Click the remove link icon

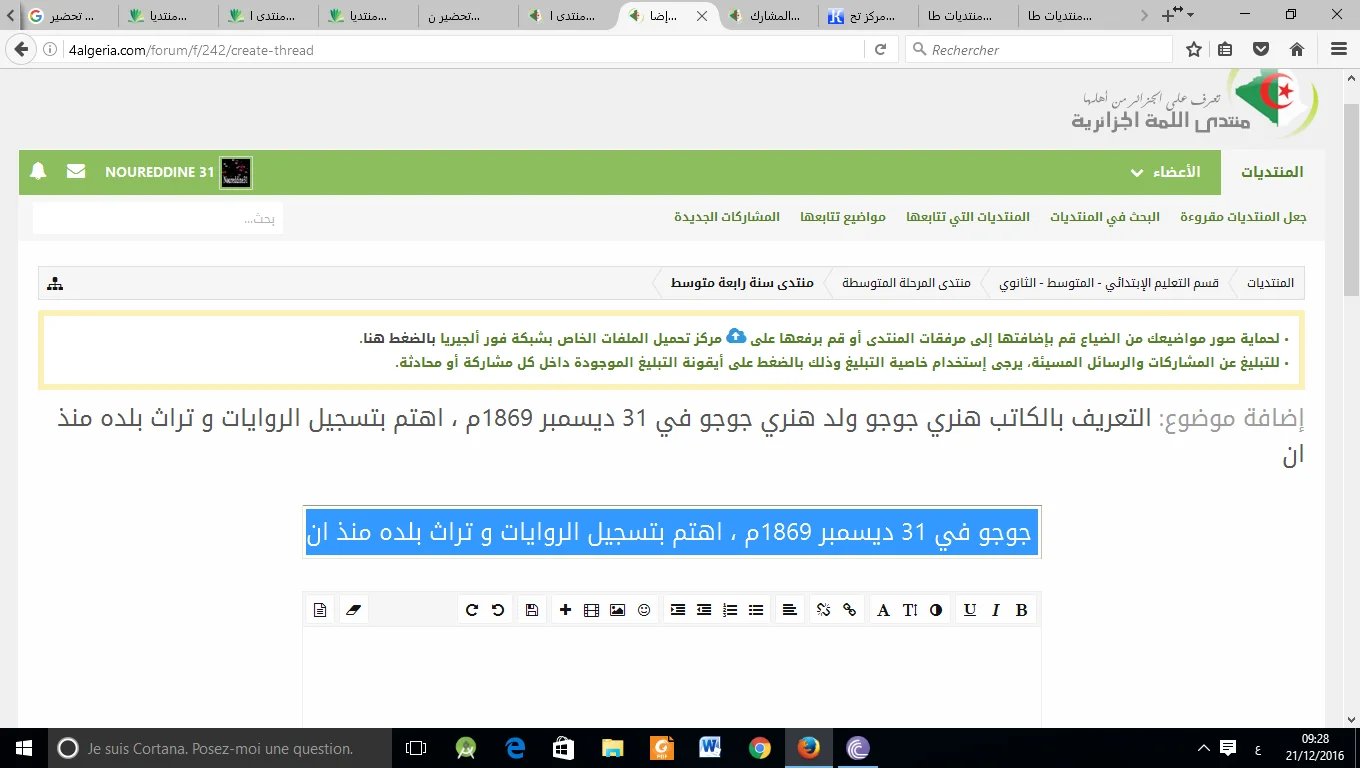point(823,610)
